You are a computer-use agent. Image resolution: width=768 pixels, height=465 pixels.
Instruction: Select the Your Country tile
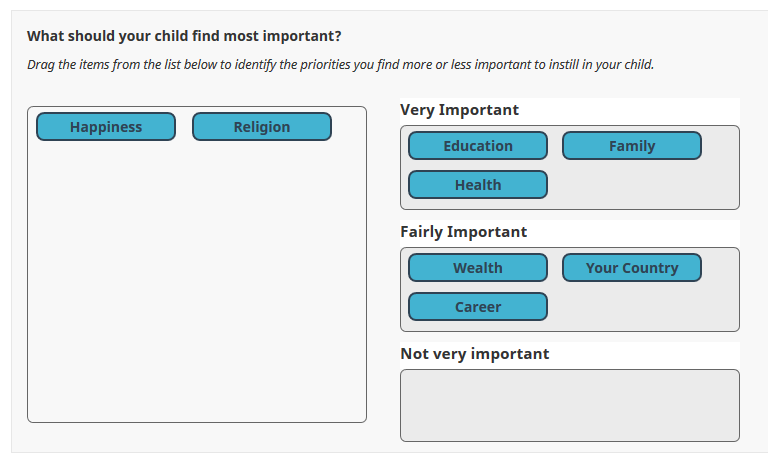[x=632, y=268]
